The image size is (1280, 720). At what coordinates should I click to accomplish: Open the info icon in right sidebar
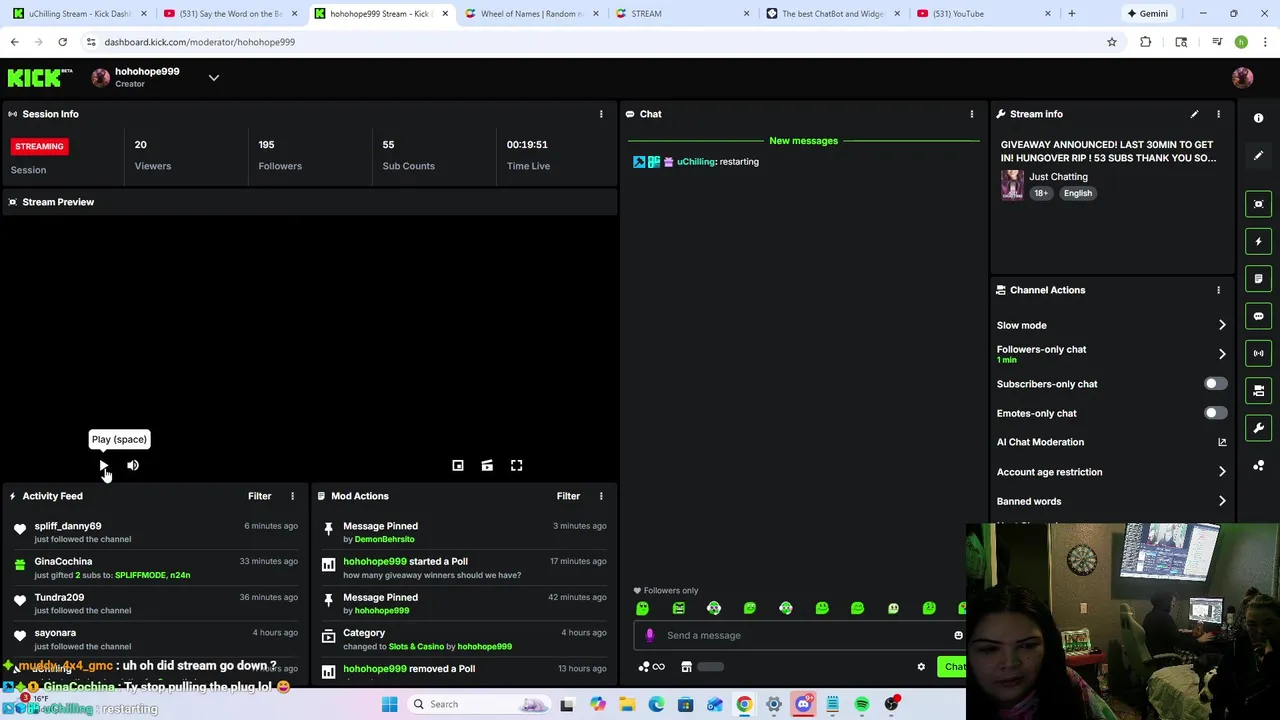[1259, 118]
